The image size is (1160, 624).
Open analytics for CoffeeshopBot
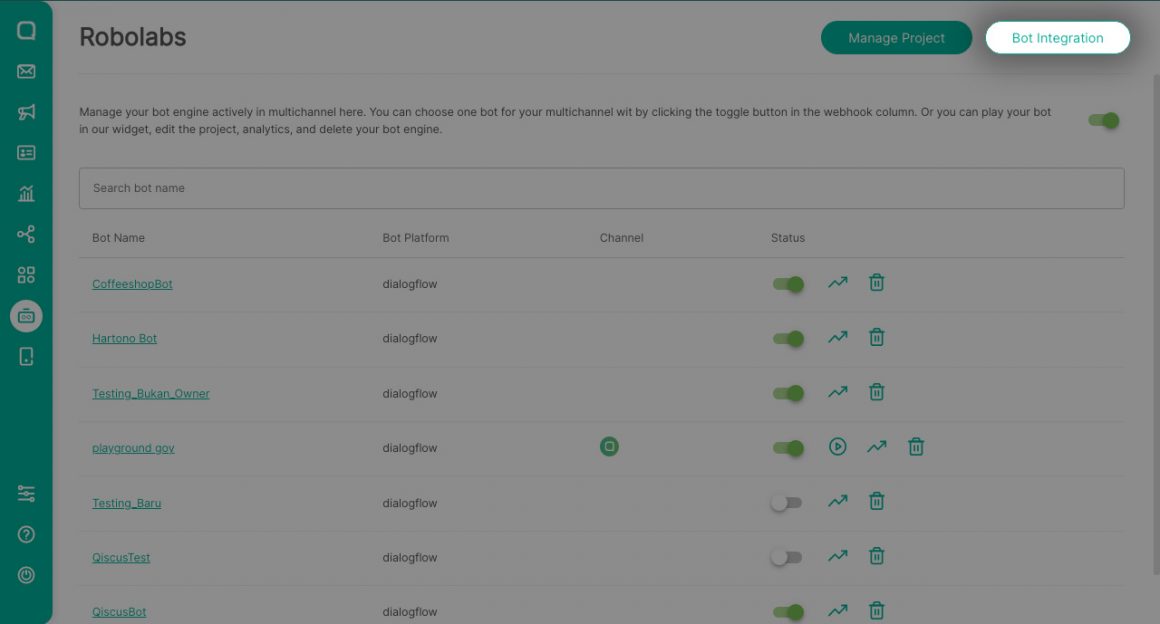pos(837,282)
